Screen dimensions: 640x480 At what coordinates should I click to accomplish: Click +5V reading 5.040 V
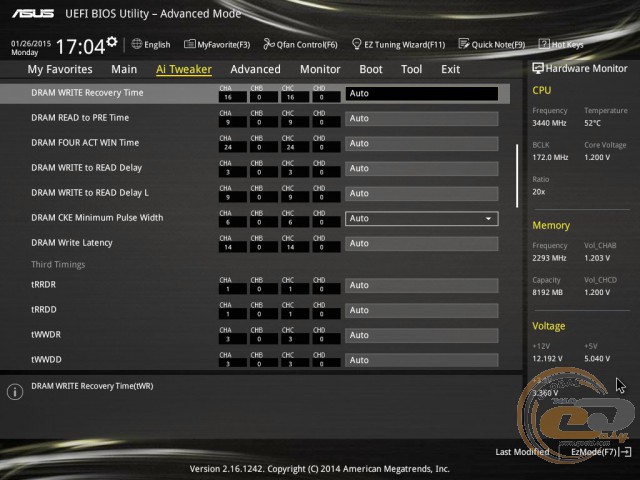tap(597, 358)
